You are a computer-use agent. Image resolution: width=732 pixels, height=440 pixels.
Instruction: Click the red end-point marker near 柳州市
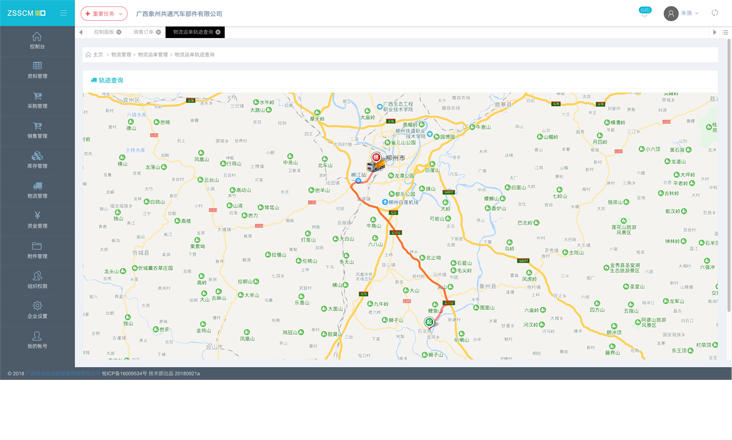coord(376,156)
